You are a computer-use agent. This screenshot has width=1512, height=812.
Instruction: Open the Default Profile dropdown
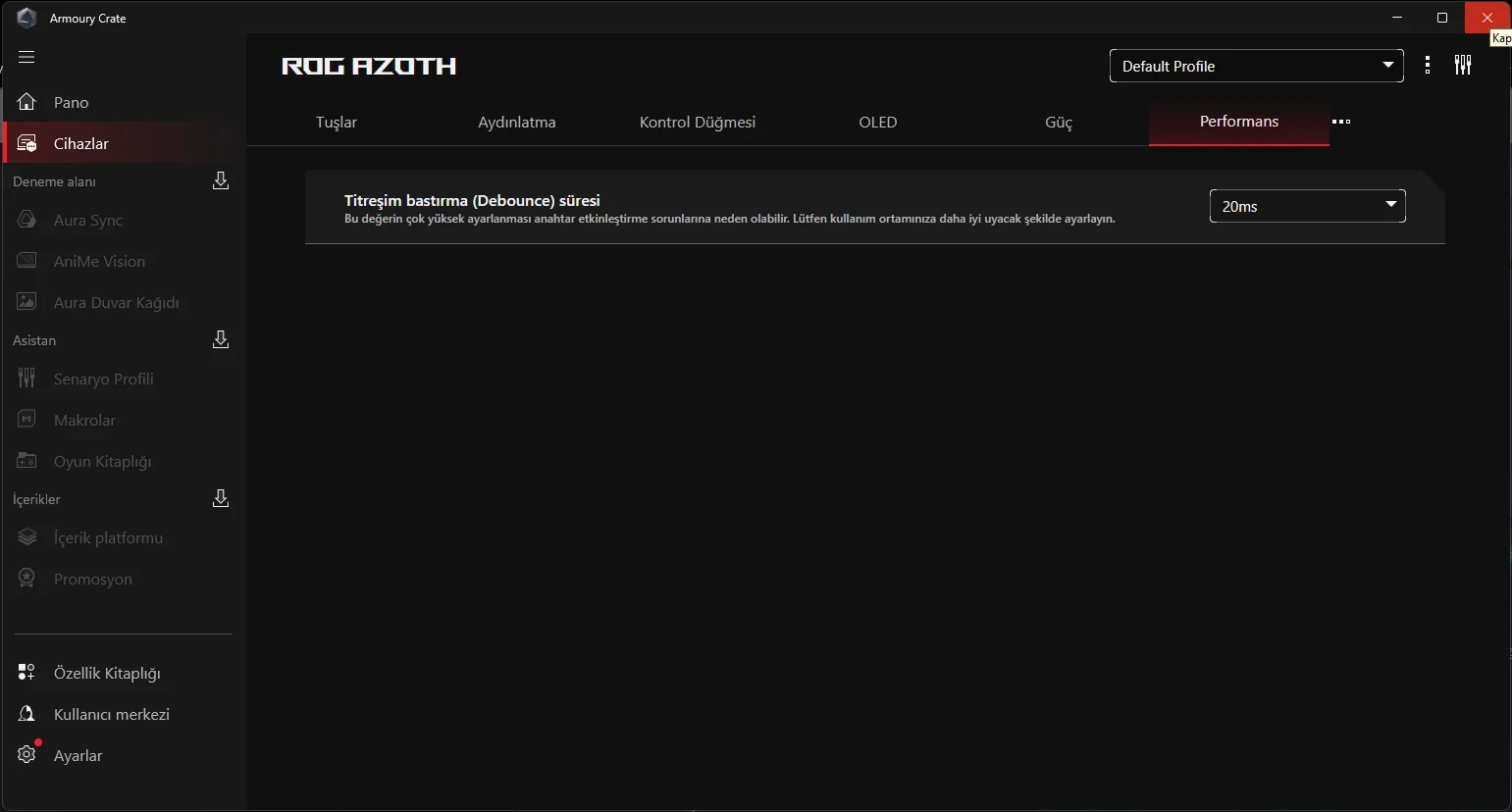(x=1257, y=66)
